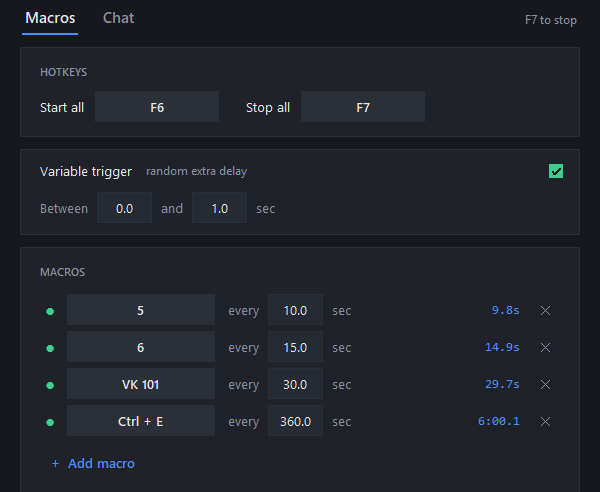Click the MACROS section heading
Image resolution: width=600 pixels, height=492 pixels.
tap(63, 272)
